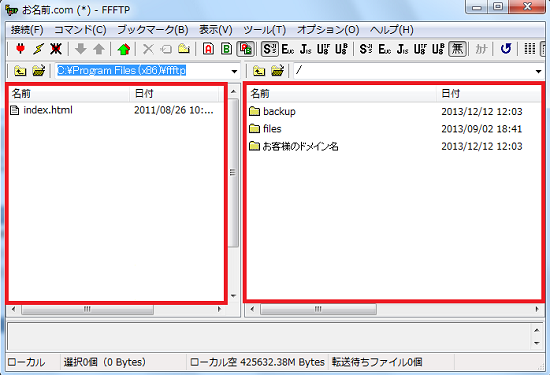Disconnect using the crossed-out plug icon

click(x=56, y=49)
